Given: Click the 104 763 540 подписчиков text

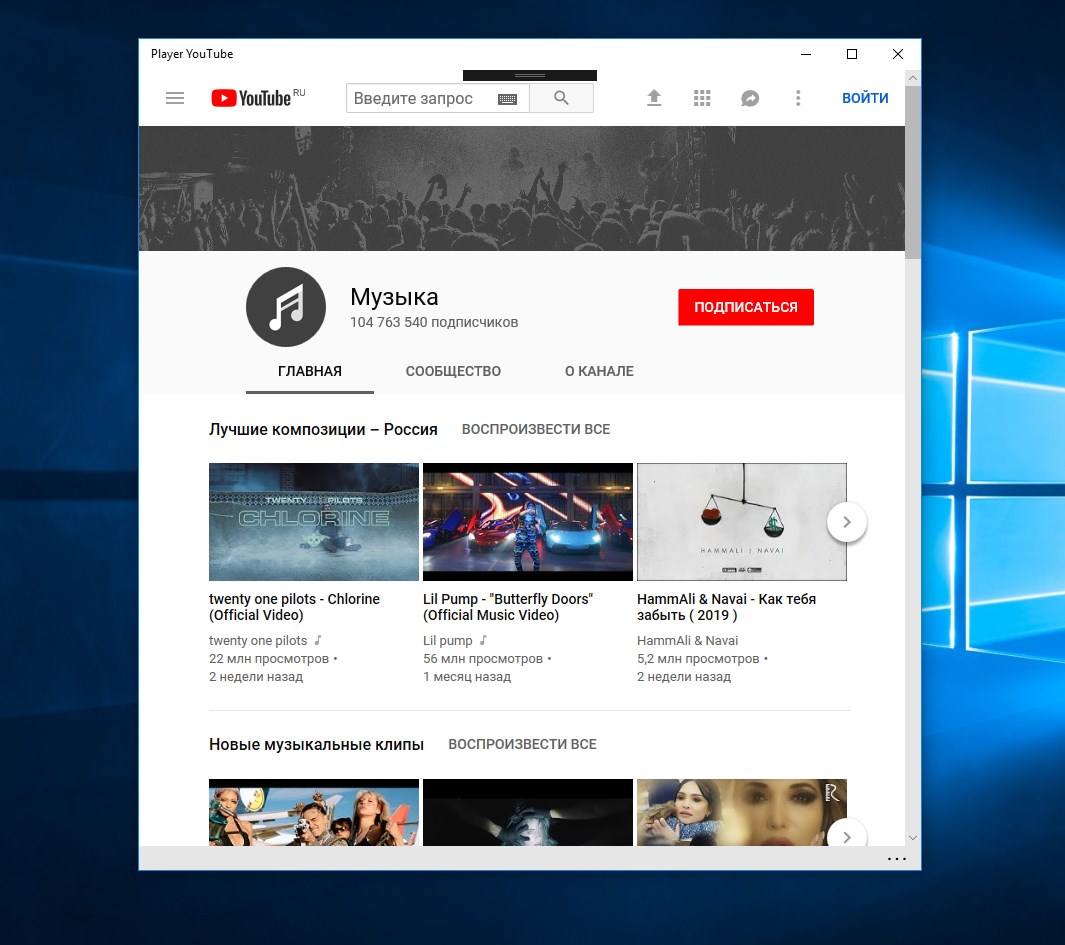Looking at the screenshot, I should click(434, 322).
